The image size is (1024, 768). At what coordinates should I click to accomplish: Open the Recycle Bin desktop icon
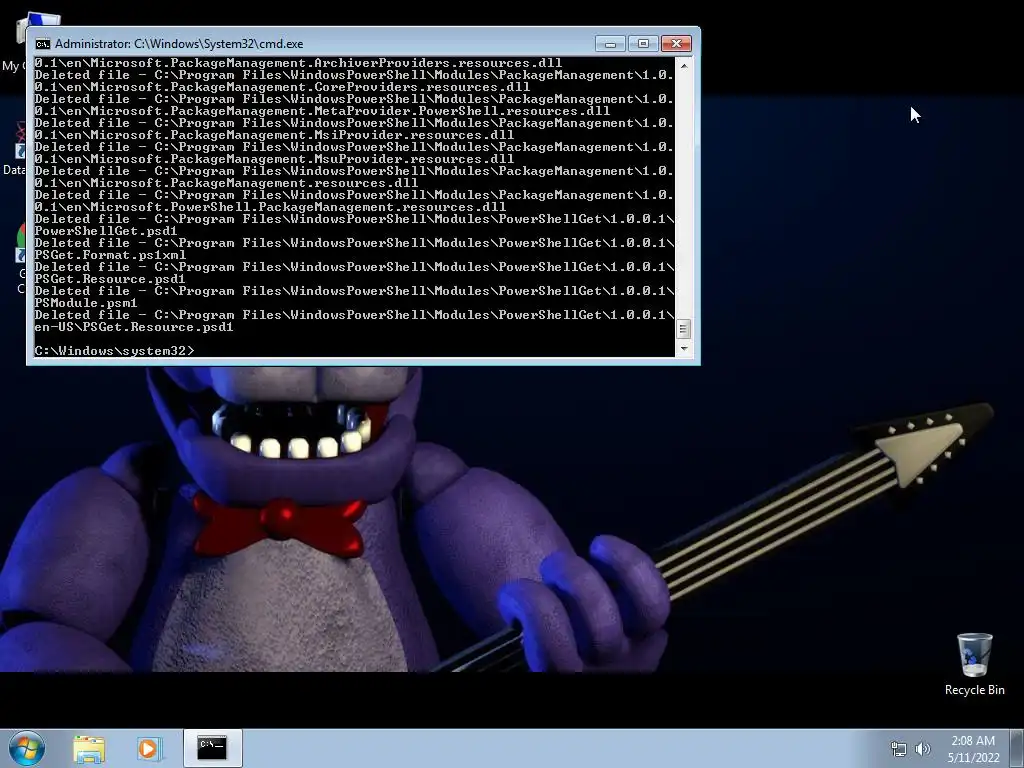click(974, 664)
